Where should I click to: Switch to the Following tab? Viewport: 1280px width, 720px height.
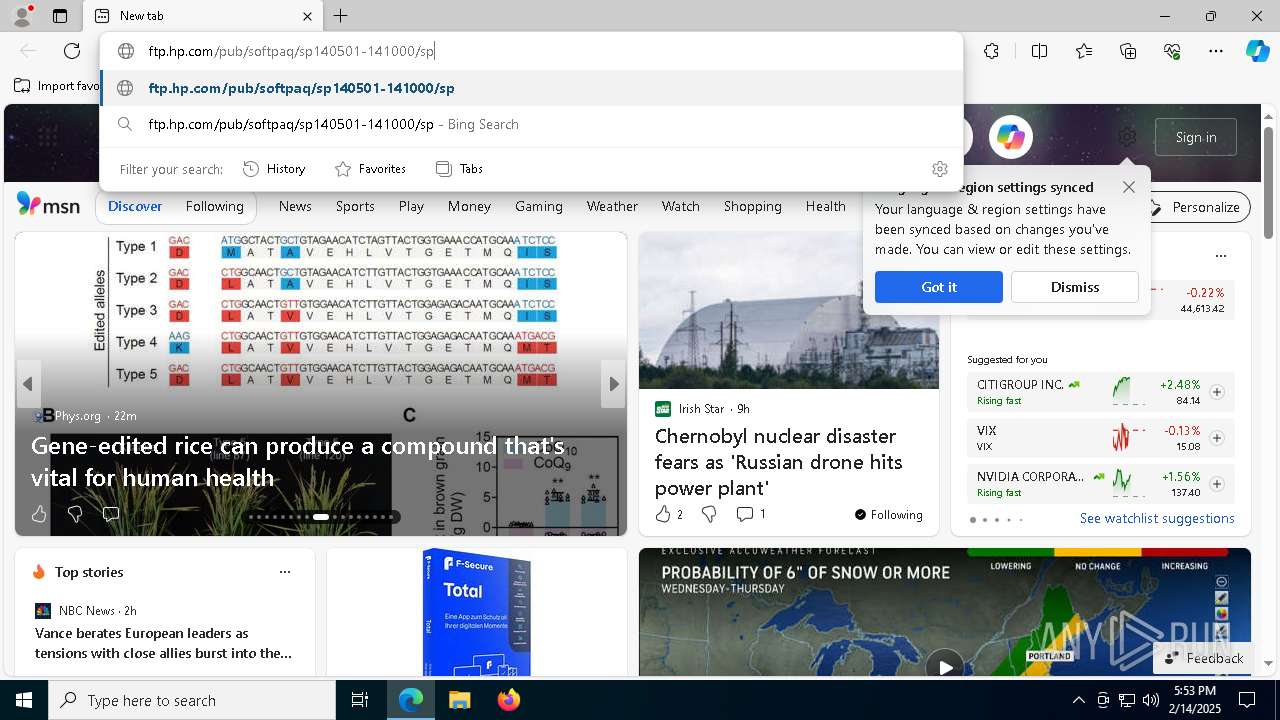coord(215,206)
